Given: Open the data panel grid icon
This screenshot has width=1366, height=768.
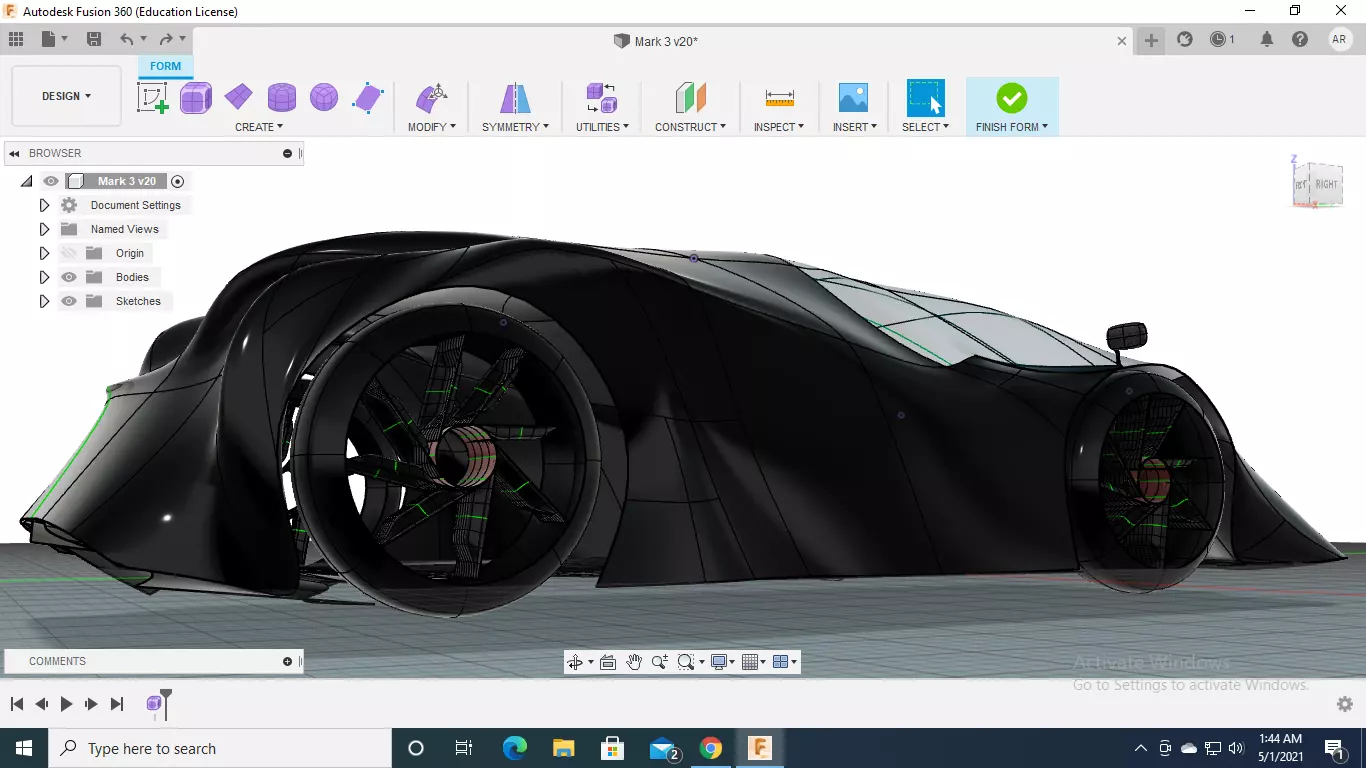Looking at the screenshot, I should [x=16, y=40].
